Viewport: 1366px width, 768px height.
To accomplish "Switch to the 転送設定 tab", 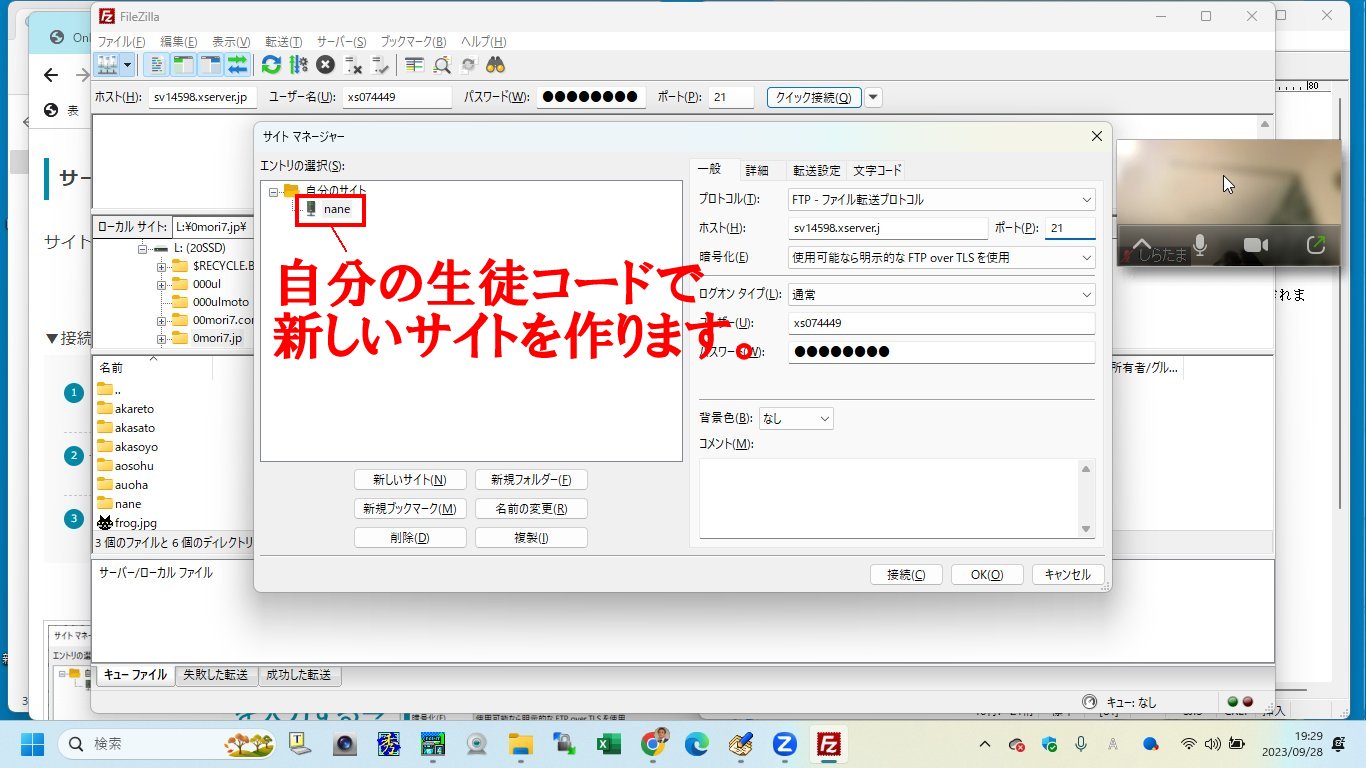I will 817,171.
